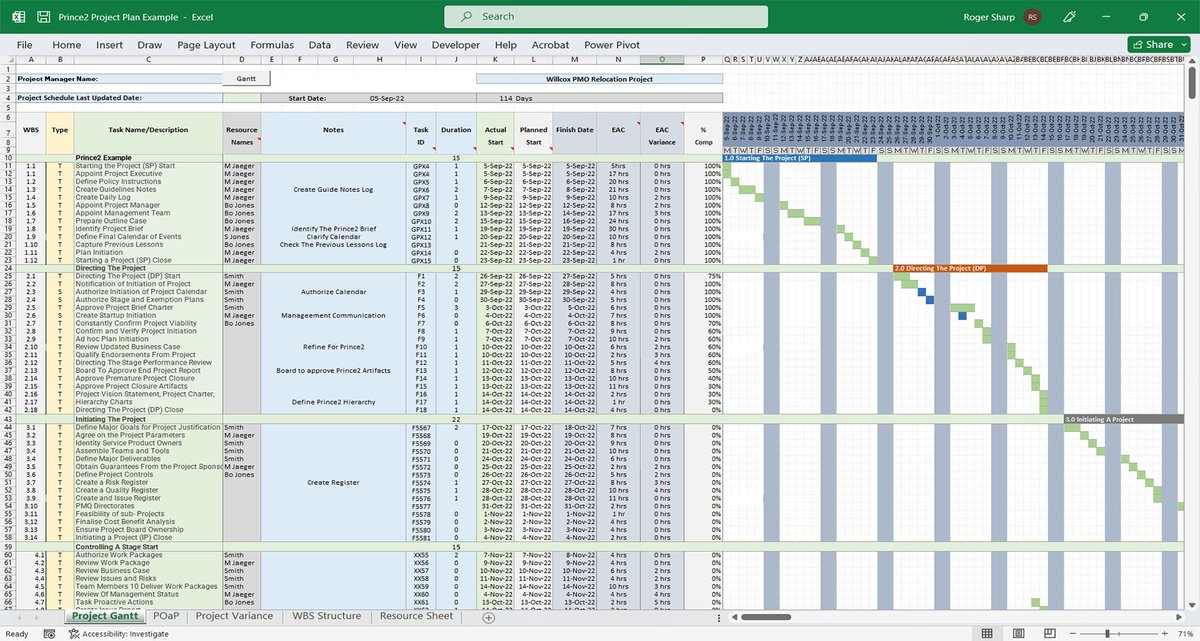This screenshot has width=1200, height=641.
Task: Open the View ribbon tab
Action: pyautogui.click(x=405, y=45)
